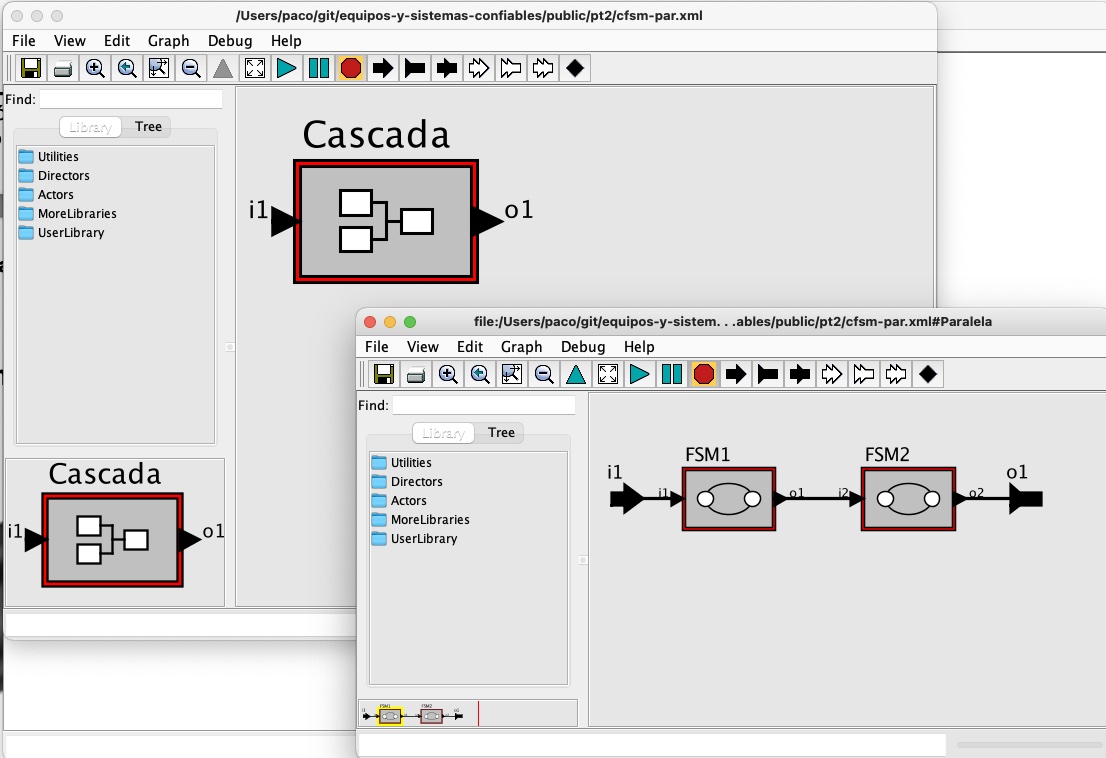
Task: Add an input/output multiport in the Paralela window
Action: click(895, 374)
